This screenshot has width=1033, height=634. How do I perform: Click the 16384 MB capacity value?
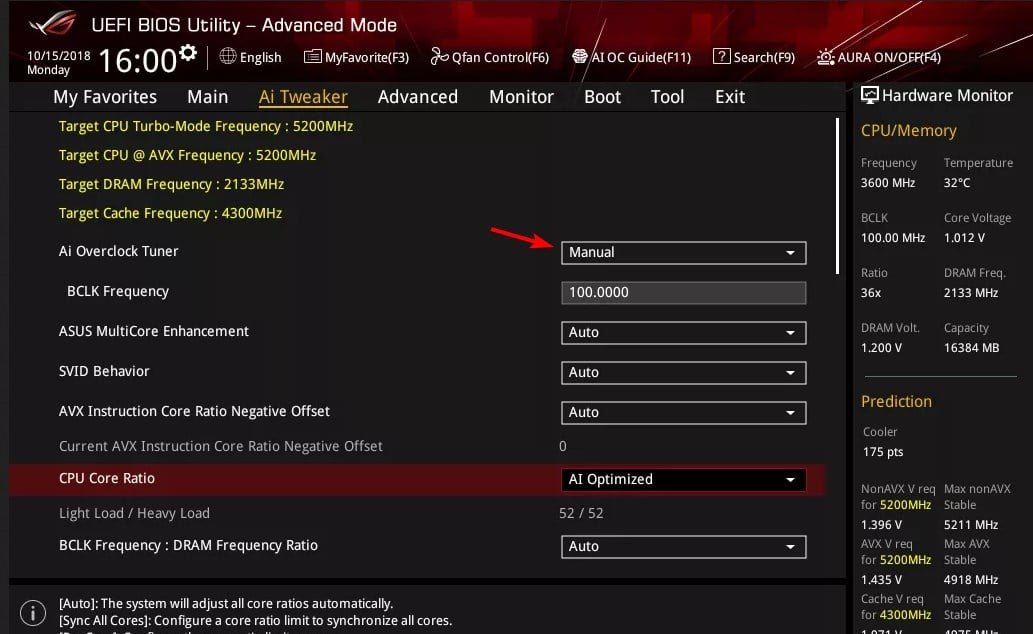coord(971,347)
